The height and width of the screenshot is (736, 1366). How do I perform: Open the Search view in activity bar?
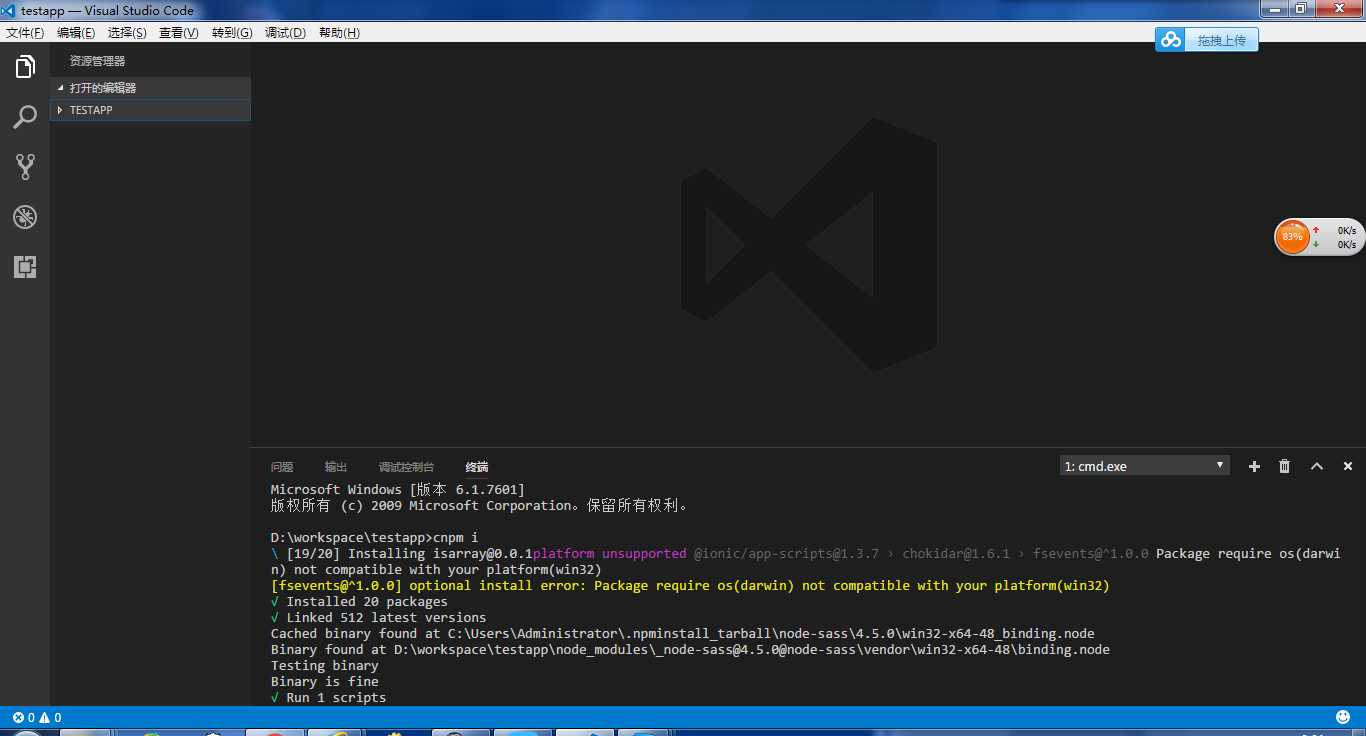point(25,117)
